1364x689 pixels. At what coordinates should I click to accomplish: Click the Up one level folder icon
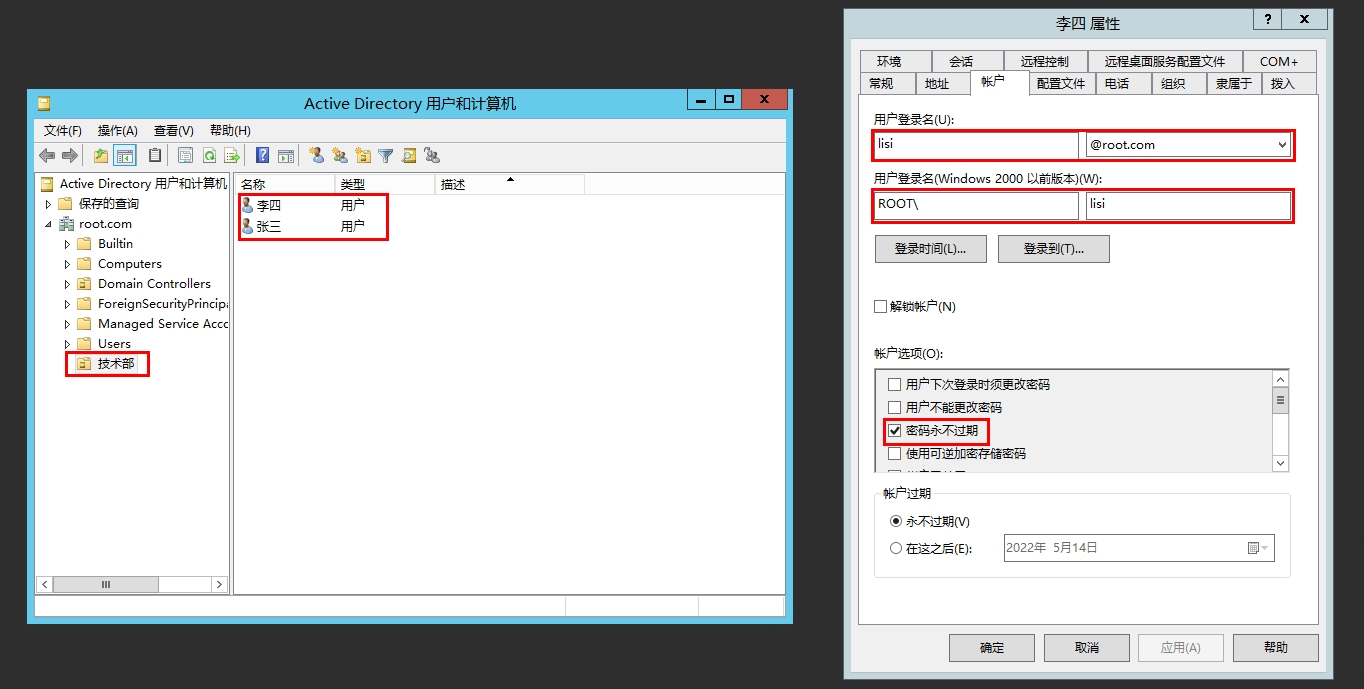(x=100, y=155)
